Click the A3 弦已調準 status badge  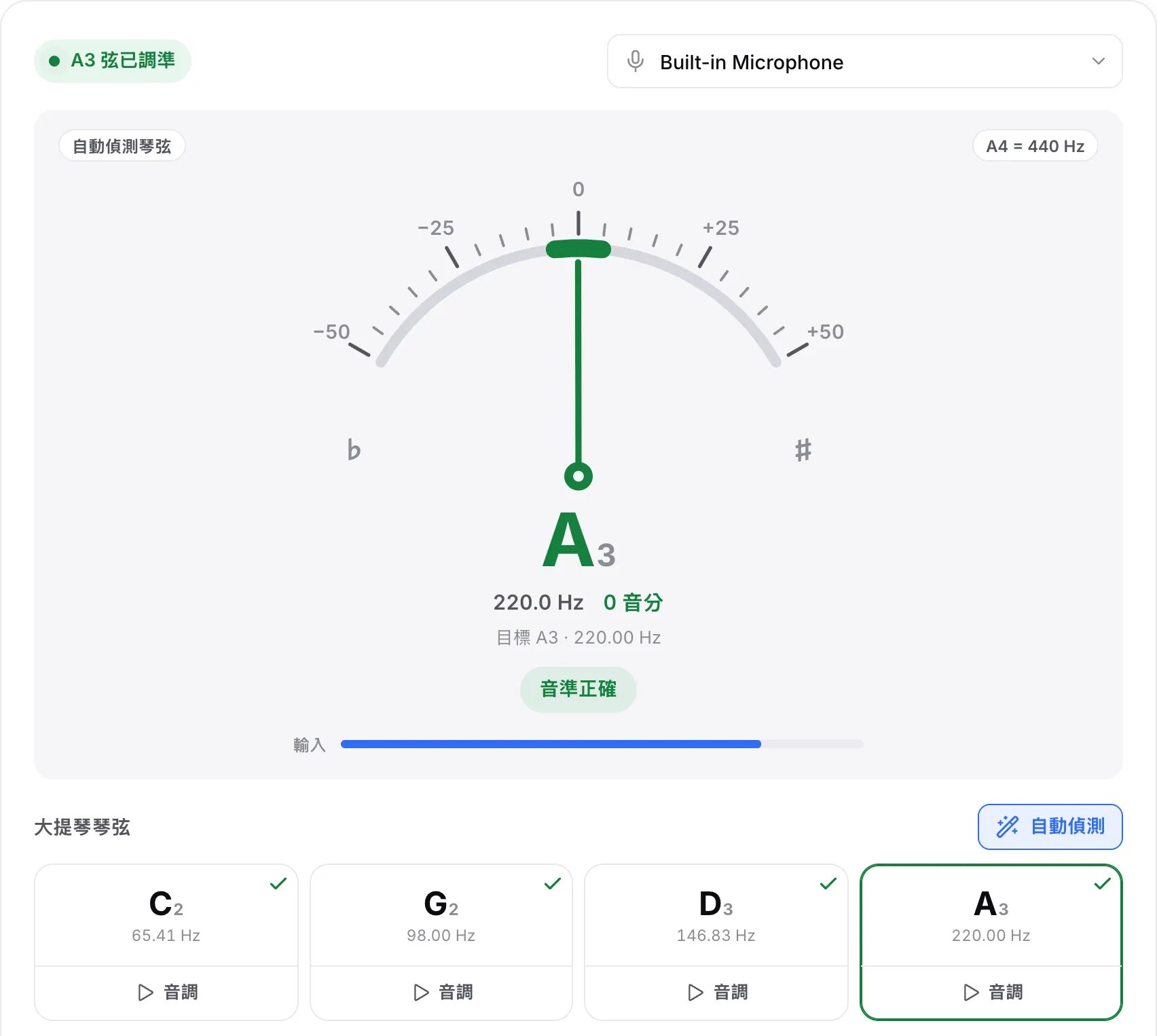[x=113, y=61]
